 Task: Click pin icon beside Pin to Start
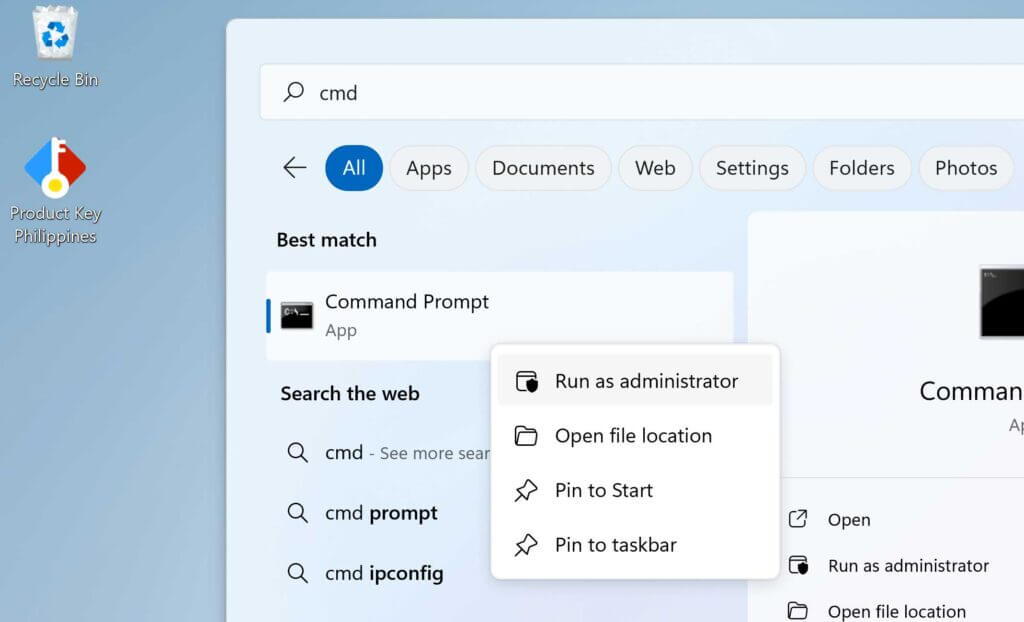526,490
